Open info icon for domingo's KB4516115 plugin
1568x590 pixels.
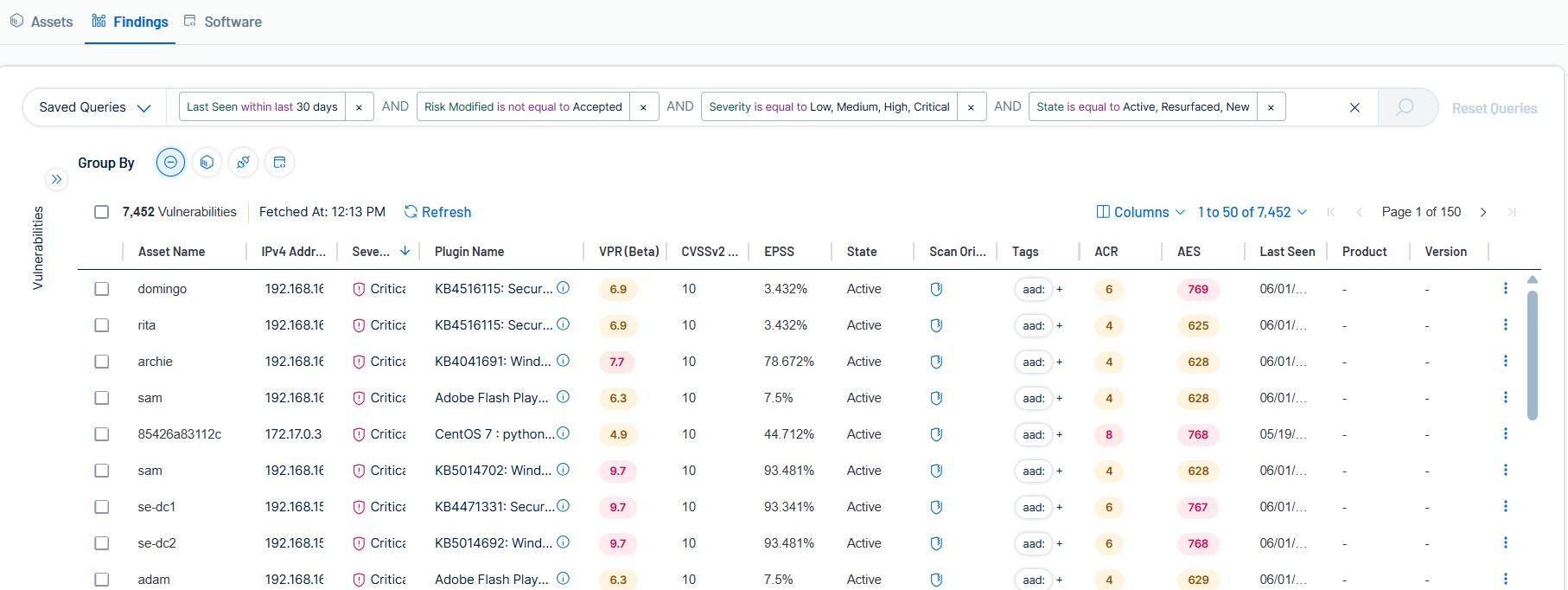click(563, 288)
